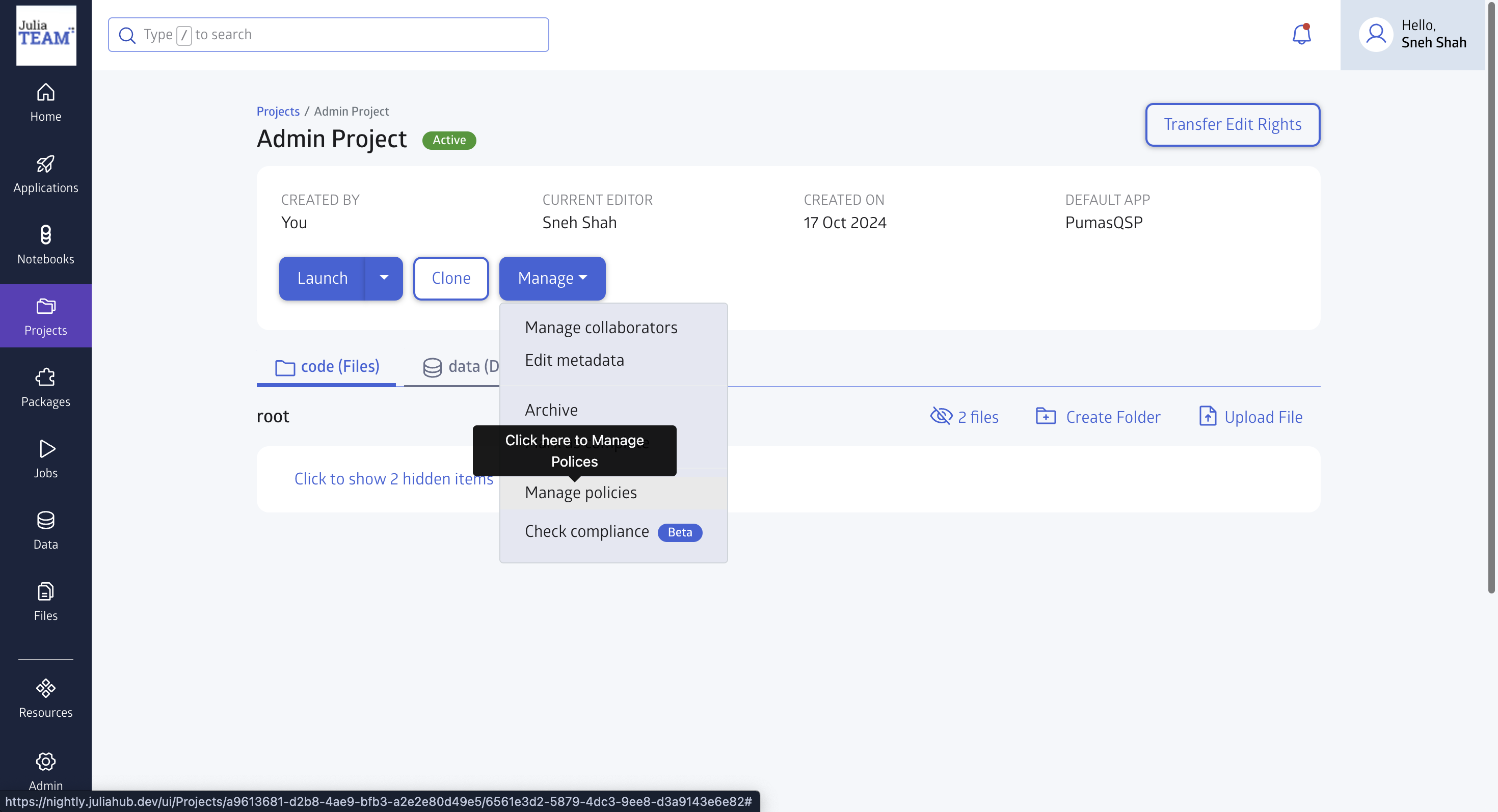Go to Notebooks in the sidebar

click(x=45, y=245)
